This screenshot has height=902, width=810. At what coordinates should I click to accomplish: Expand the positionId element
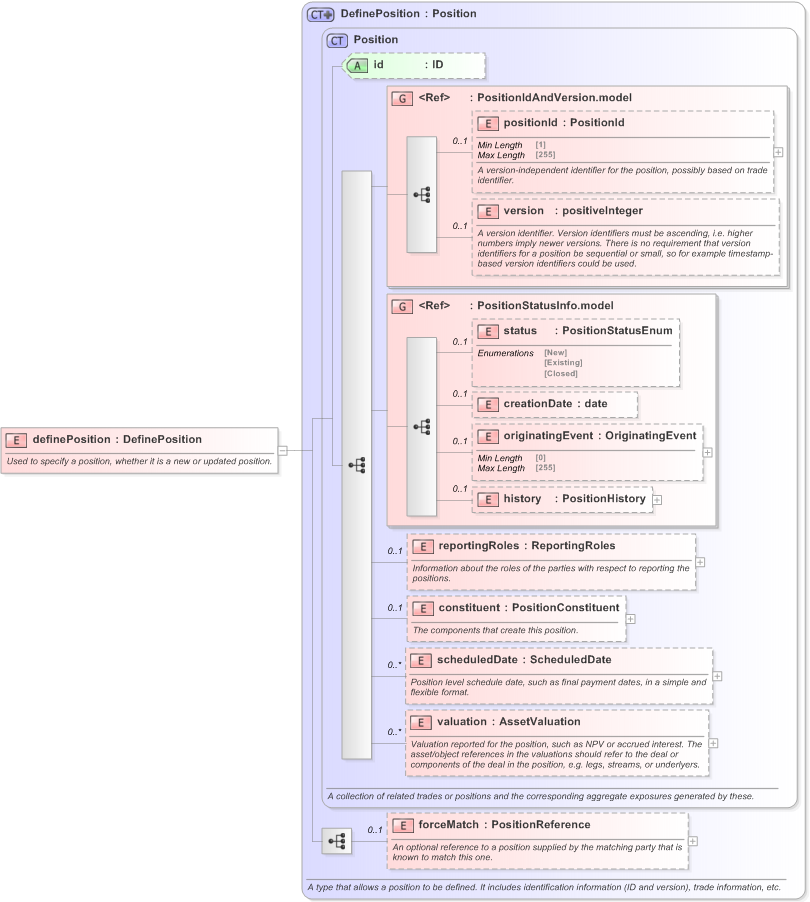(x=778, y=152)
